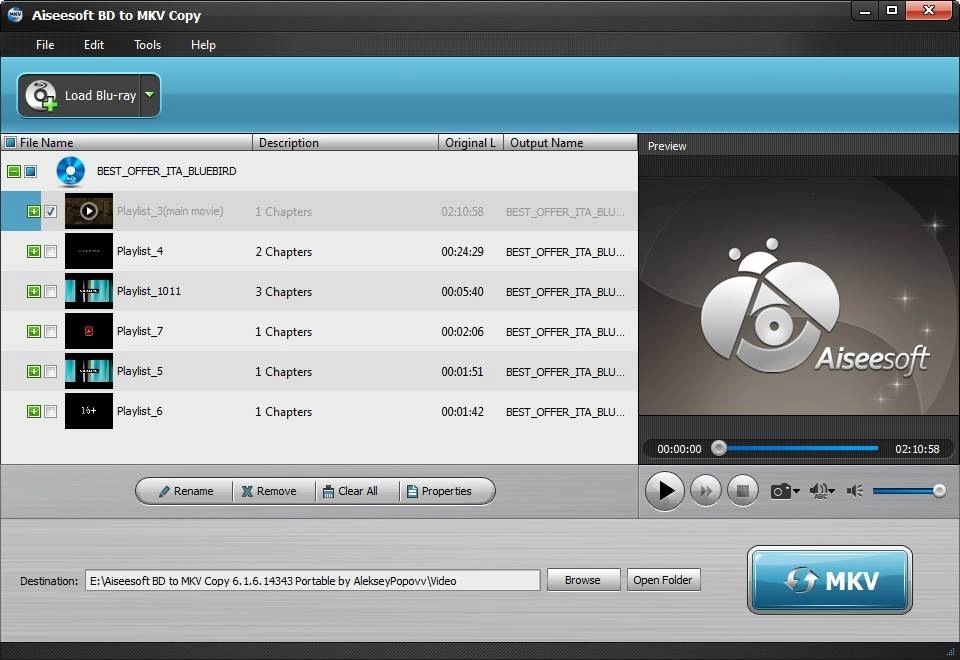Expand the Playlist_5 row
The height and width of the screenshot is (660, 960).
(x=34, y=372)
